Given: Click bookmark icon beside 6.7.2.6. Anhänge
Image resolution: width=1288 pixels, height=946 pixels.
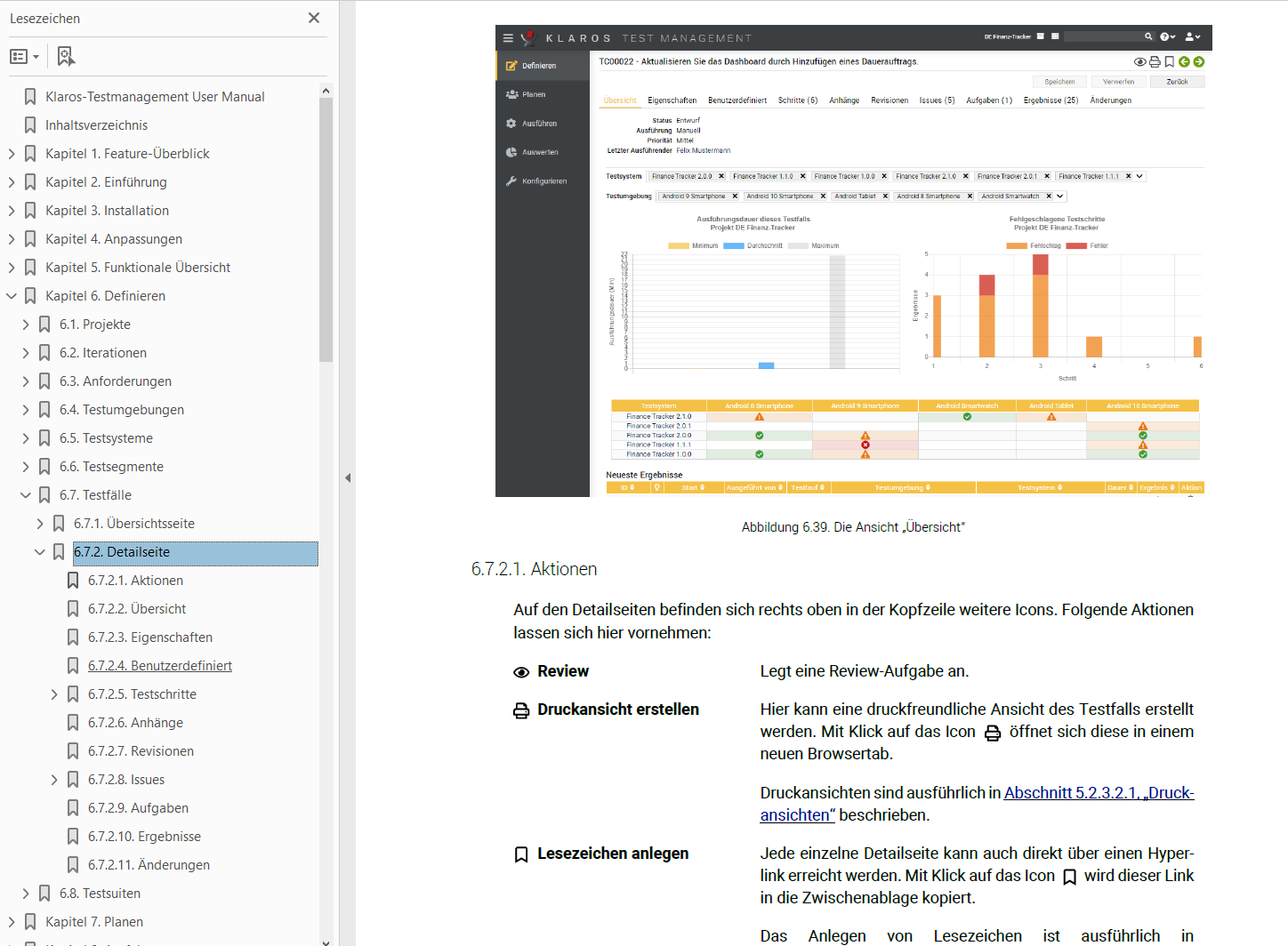Looking at the screenshot, I should tap(73, 723).
